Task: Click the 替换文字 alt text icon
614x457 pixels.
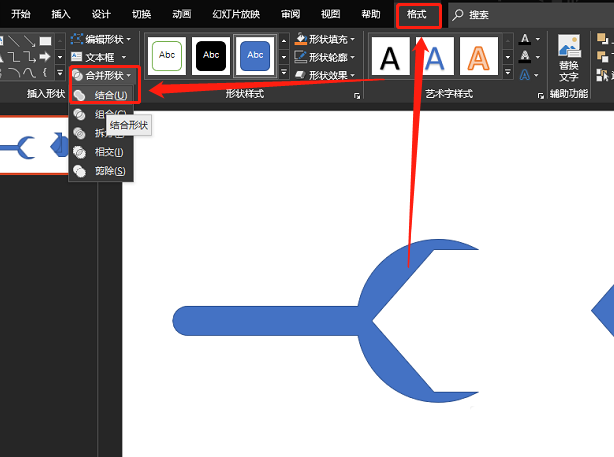Action: [x=568, y=58]
